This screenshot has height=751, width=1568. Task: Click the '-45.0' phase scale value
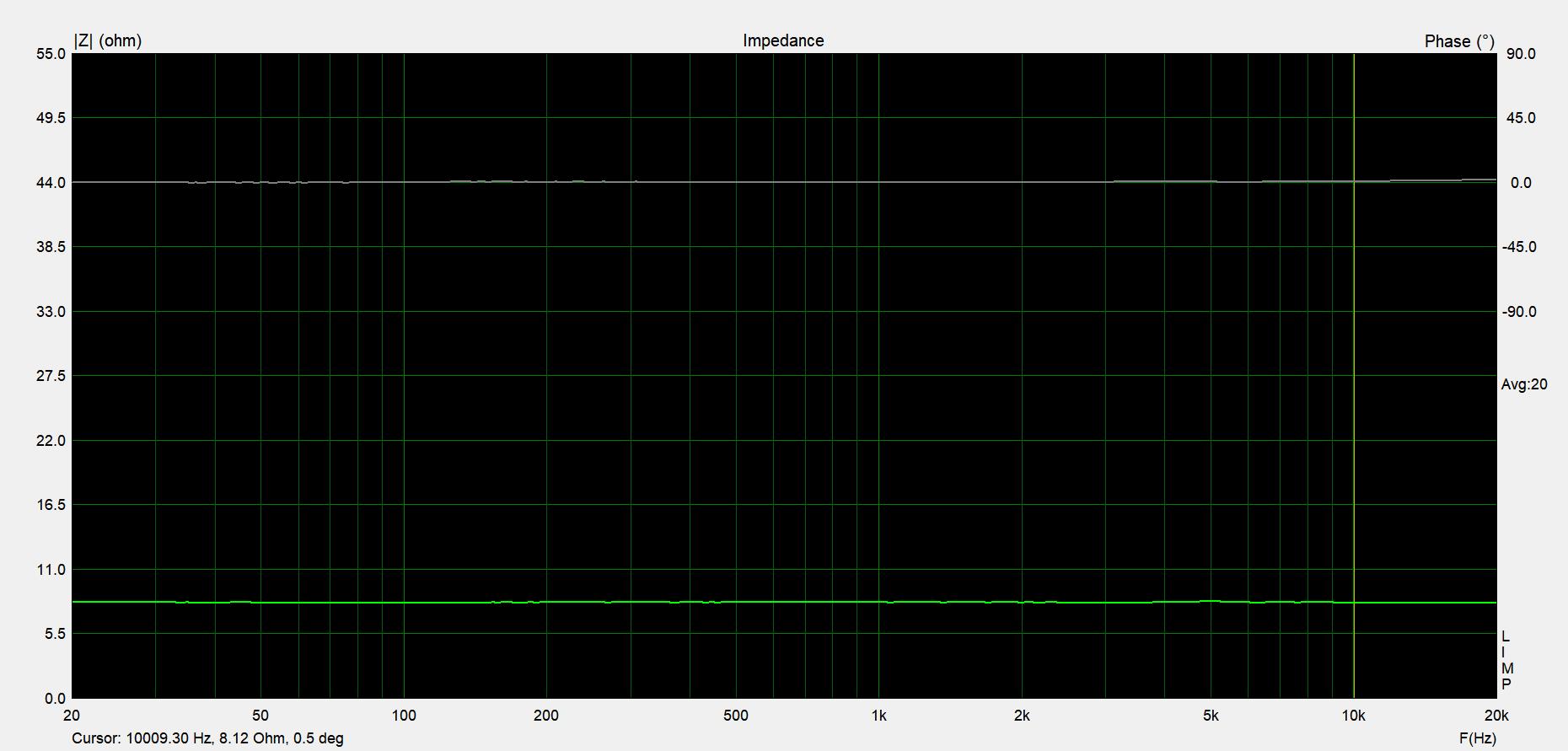(x=1519, y=247)
